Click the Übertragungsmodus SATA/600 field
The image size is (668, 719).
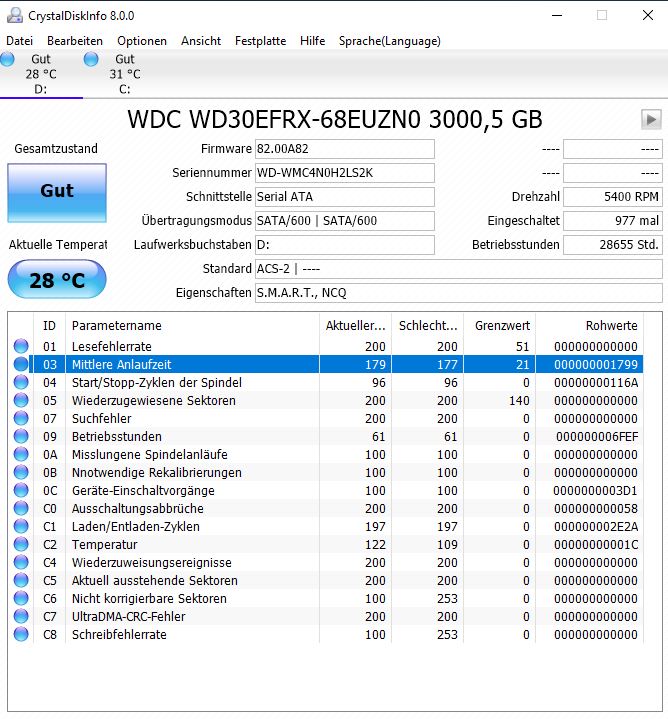(345, 221)
